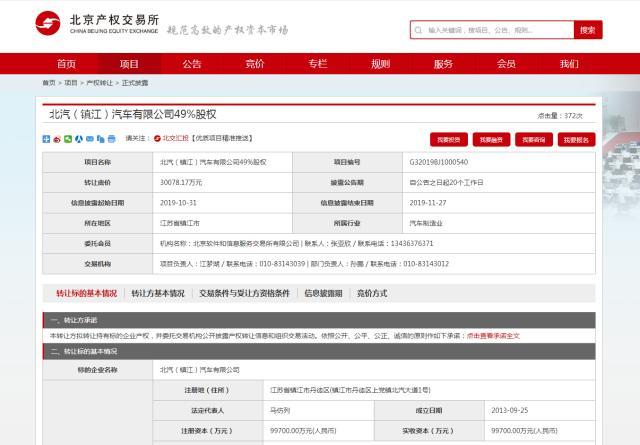Click the printer icon in share row
The width and height of the screenshot is (640, 445).
point(111,138)
